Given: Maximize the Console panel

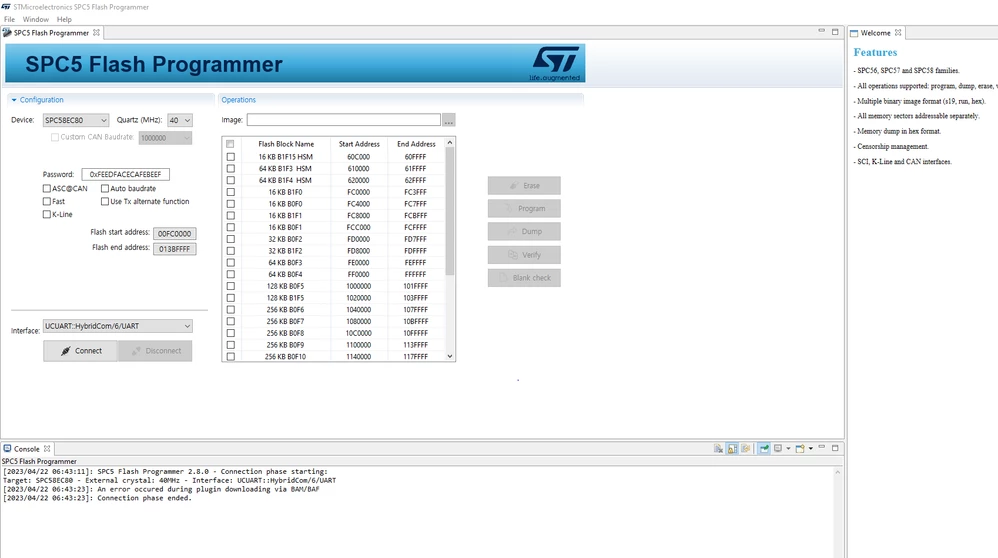Looking at the screenshot, I should [x=835, y=448].
